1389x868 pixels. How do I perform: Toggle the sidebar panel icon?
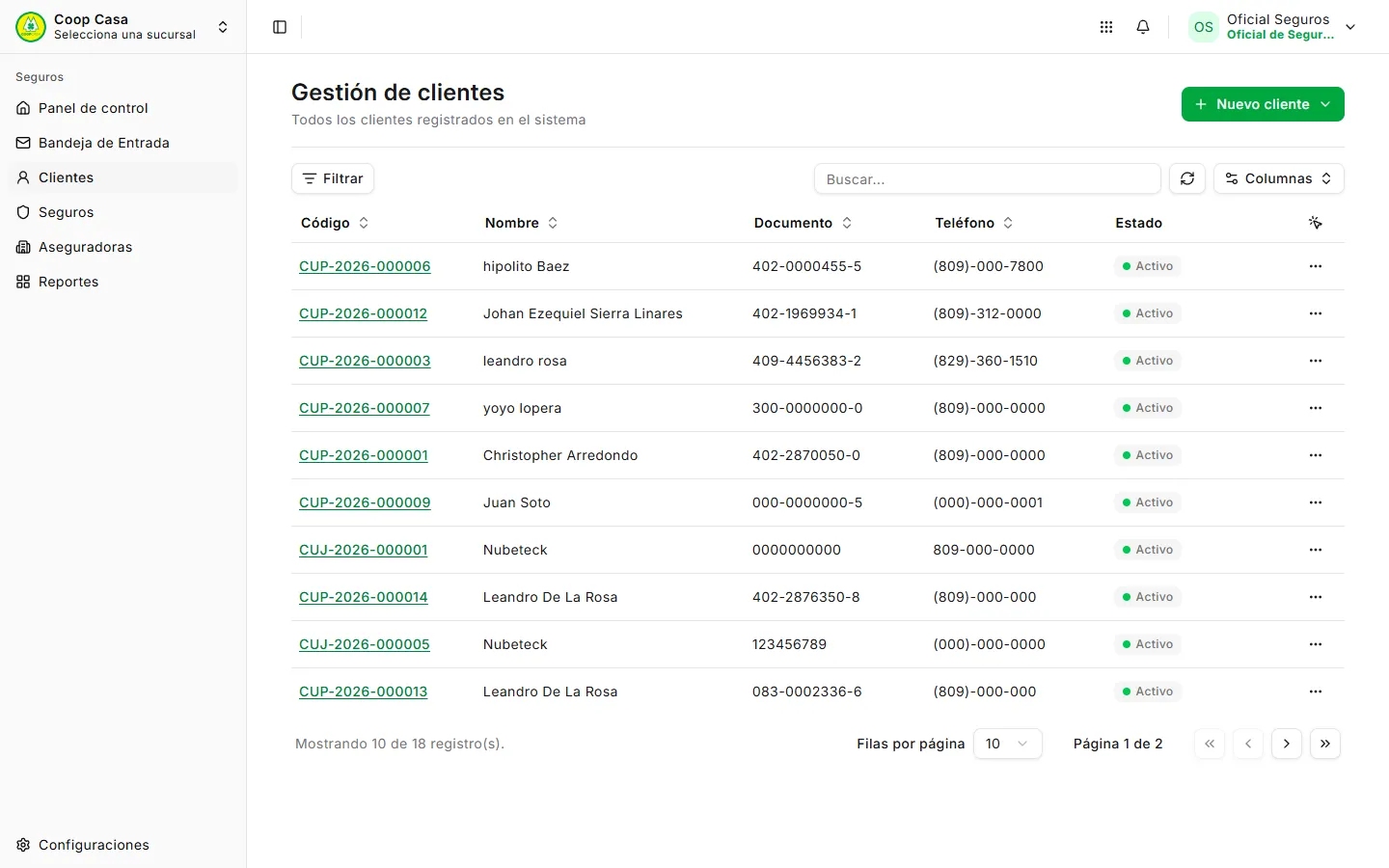coord(280,27)
